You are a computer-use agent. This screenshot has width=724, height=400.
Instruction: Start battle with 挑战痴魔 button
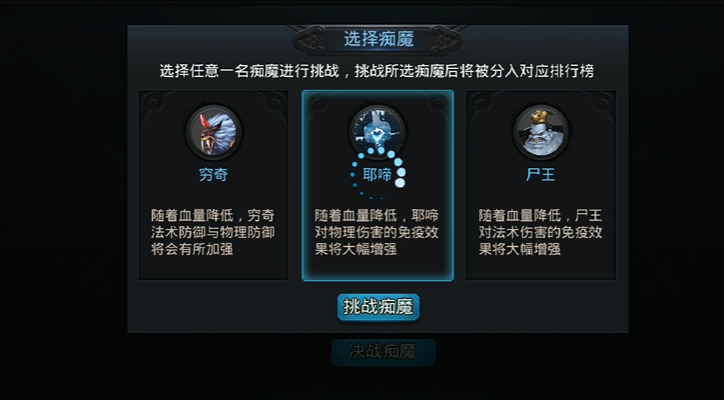[x=378, y=307]
